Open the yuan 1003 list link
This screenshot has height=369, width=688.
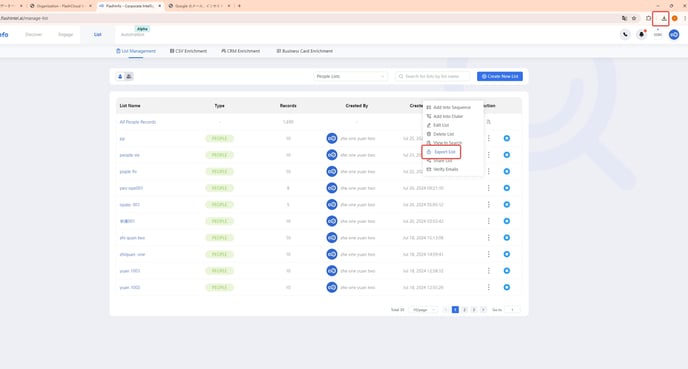pyautogui.click(x=130, y=271)
